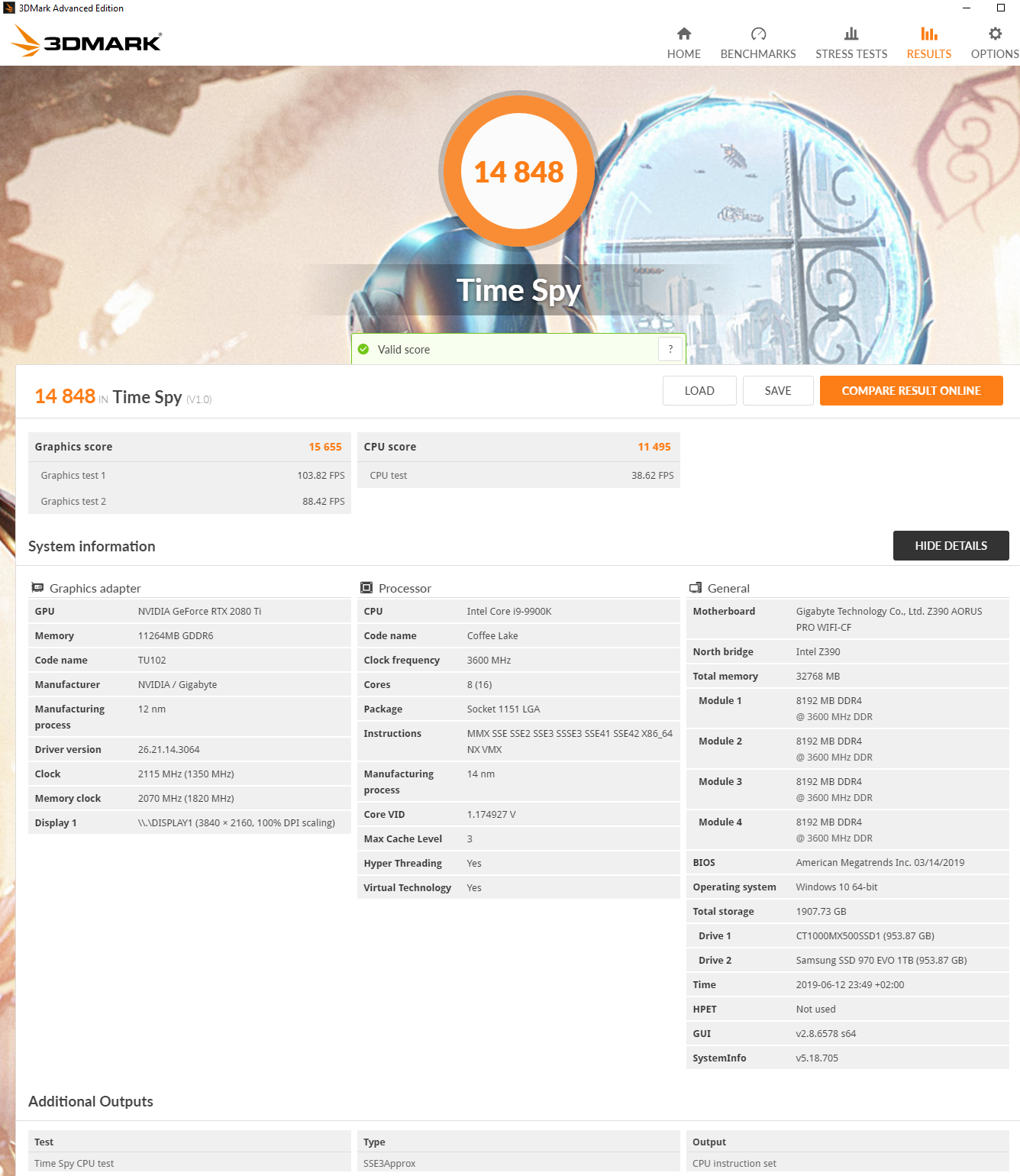Click the Graphics score value 15 655
Viewport: 1020px width, 1176px height.
click(325, 447)
